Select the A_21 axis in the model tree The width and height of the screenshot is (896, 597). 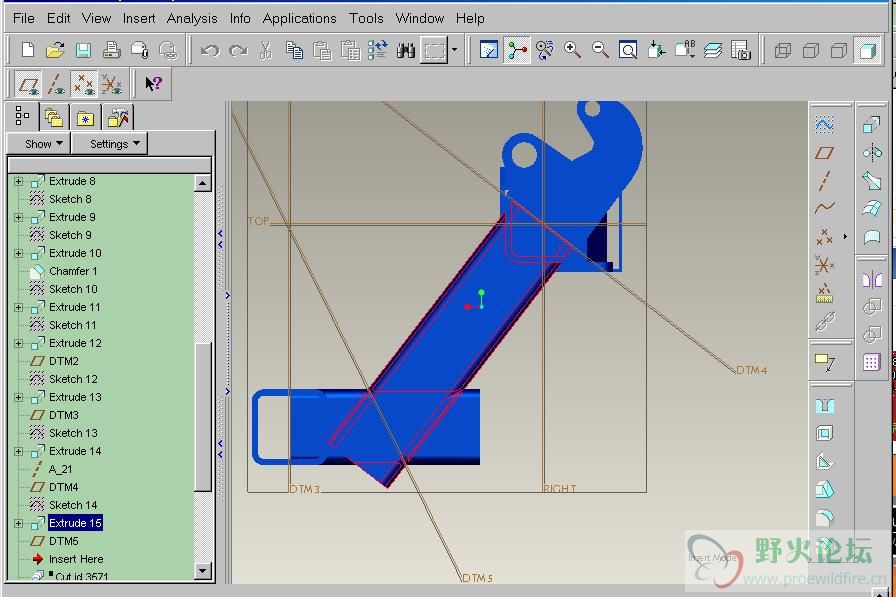[x=61, y=469]
